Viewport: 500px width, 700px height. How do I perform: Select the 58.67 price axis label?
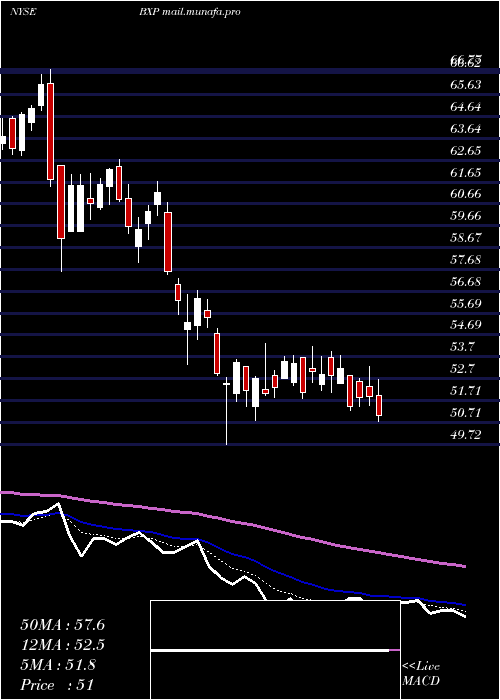point(466,238)
